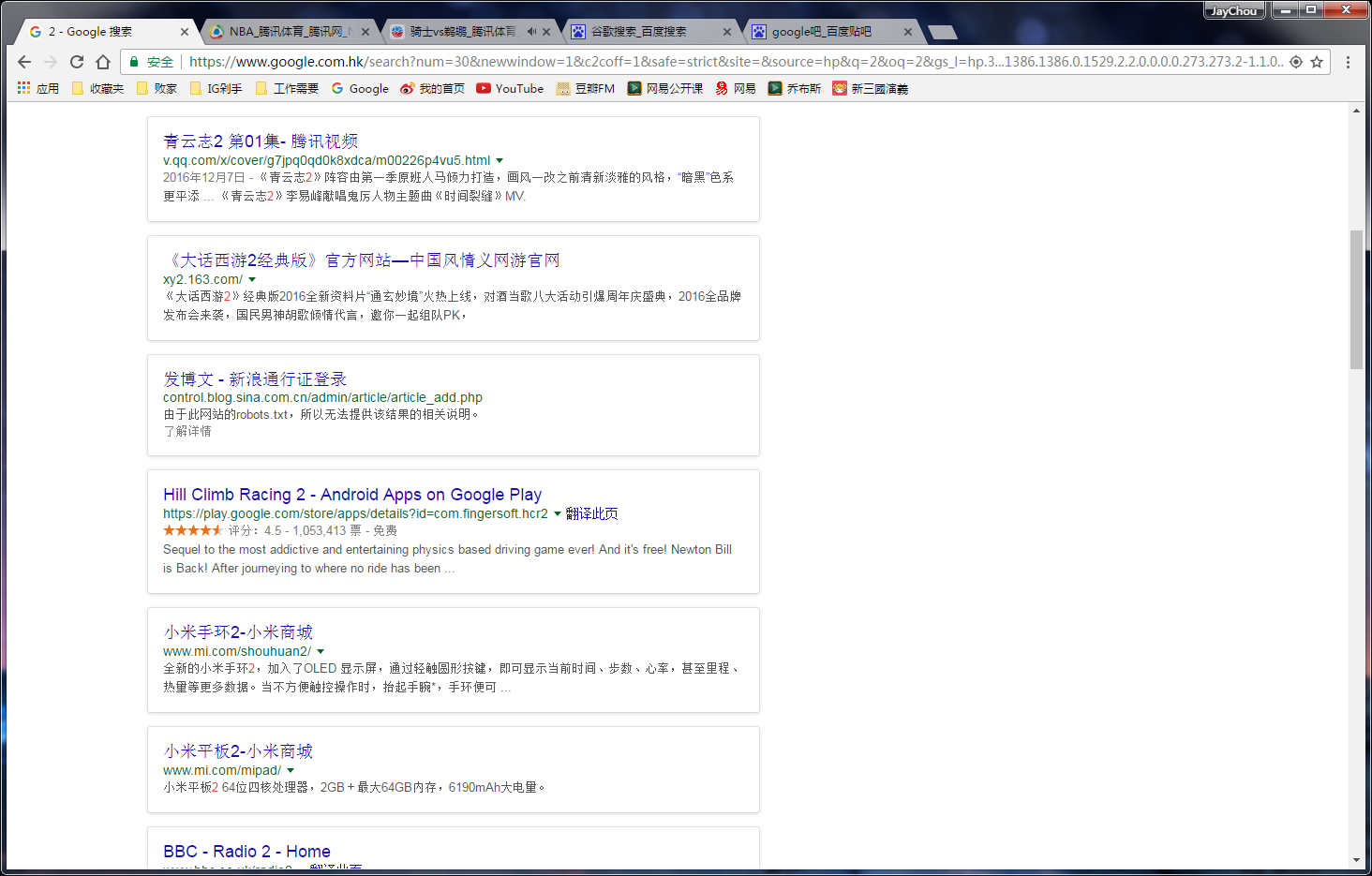Open the 应用 apps shortcut
1372x876 pixels.
[x=38, y=88]
